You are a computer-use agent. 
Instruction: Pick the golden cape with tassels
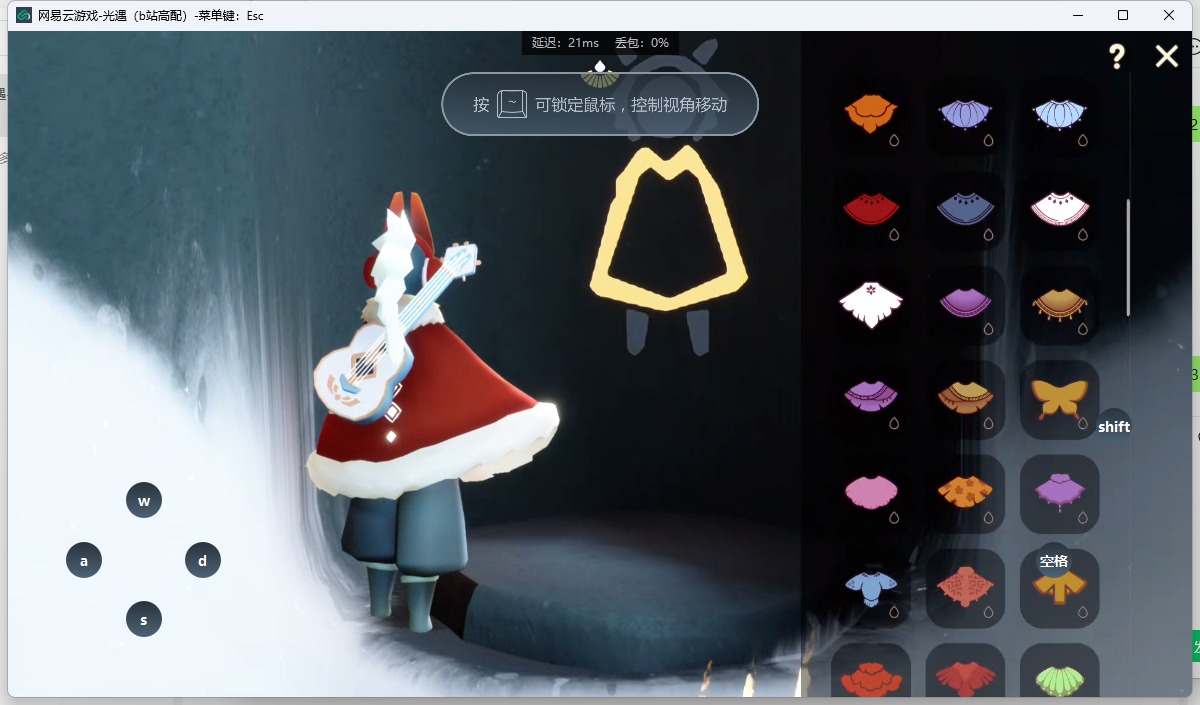click(1059, 302)
